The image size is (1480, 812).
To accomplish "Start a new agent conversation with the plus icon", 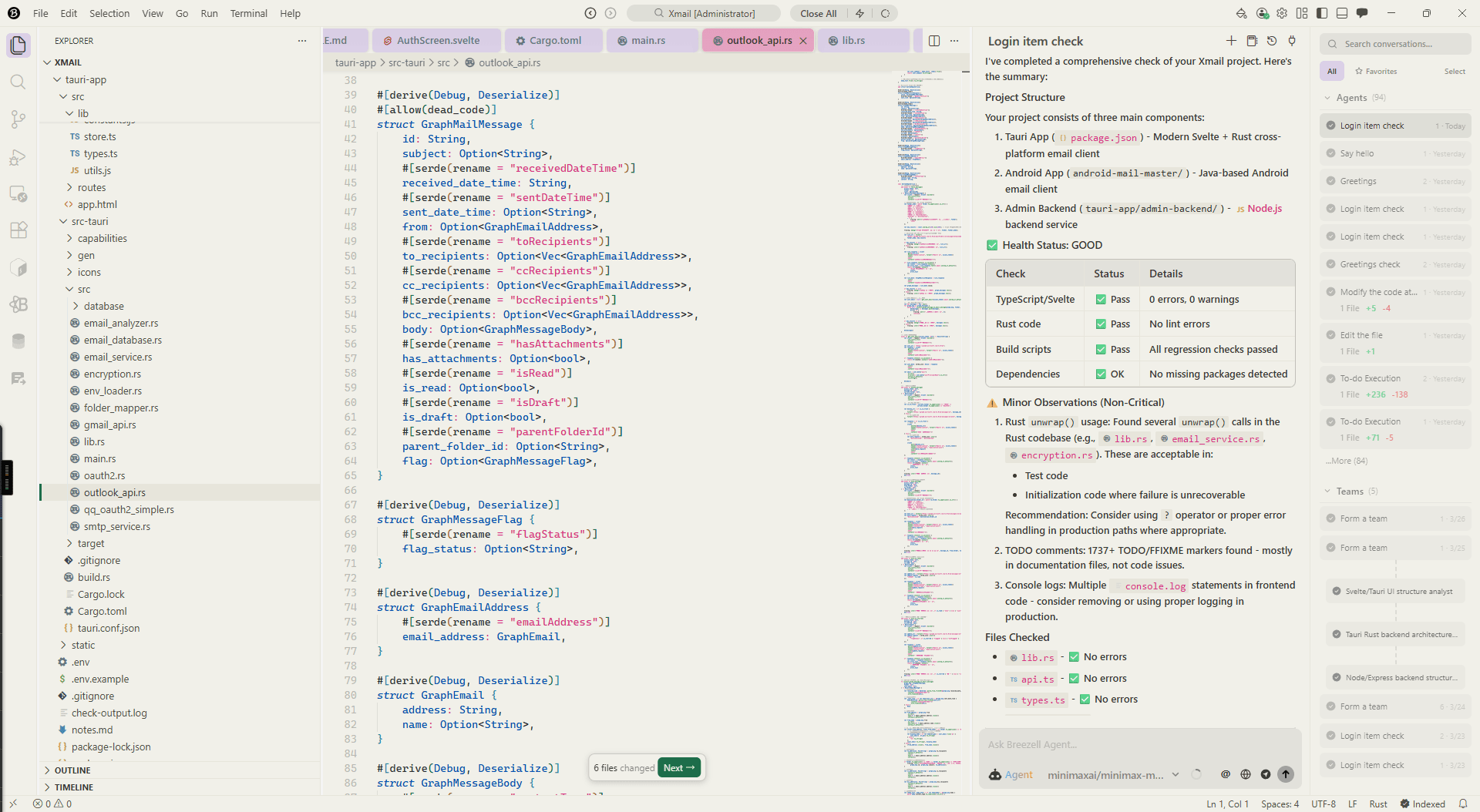I will [x=1231, y=41].
